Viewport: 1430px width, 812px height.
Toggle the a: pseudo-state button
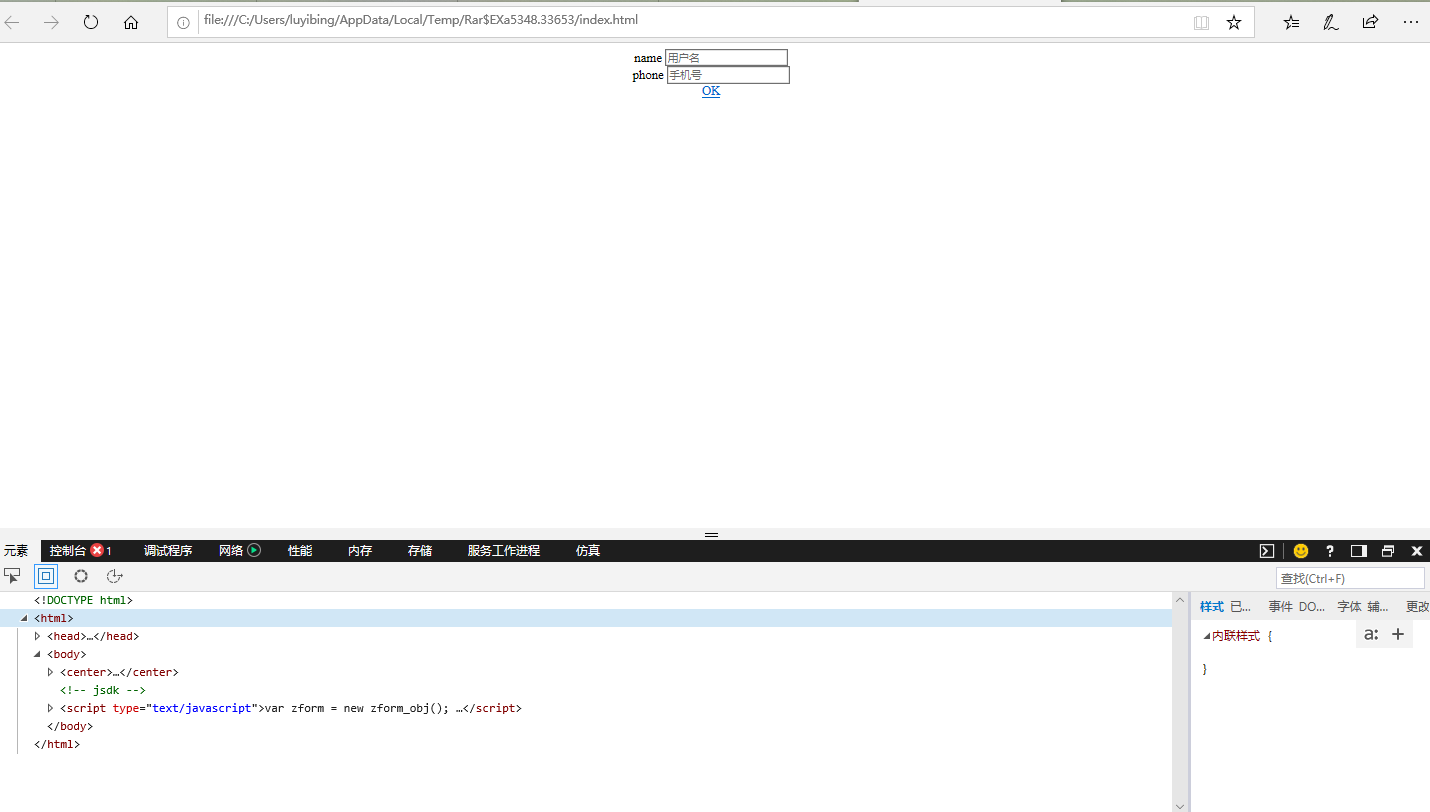point(1371,634)
